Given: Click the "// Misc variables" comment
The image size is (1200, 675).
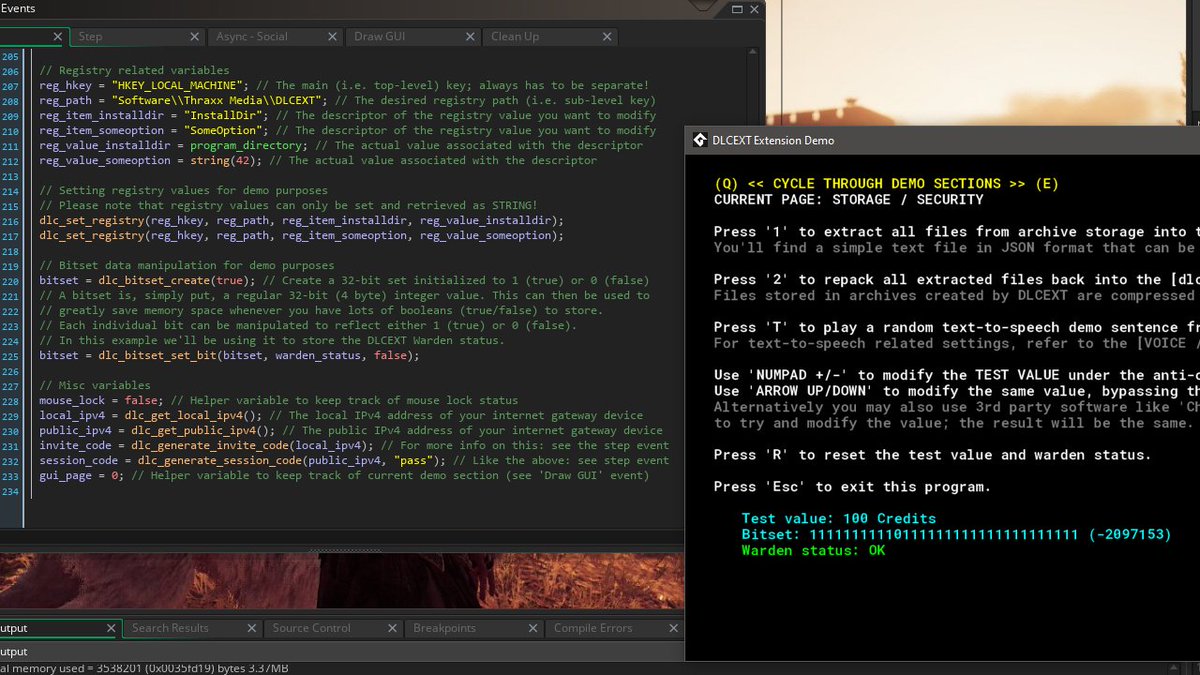Looking at the screenshot, I should click(x=95, y=385).
